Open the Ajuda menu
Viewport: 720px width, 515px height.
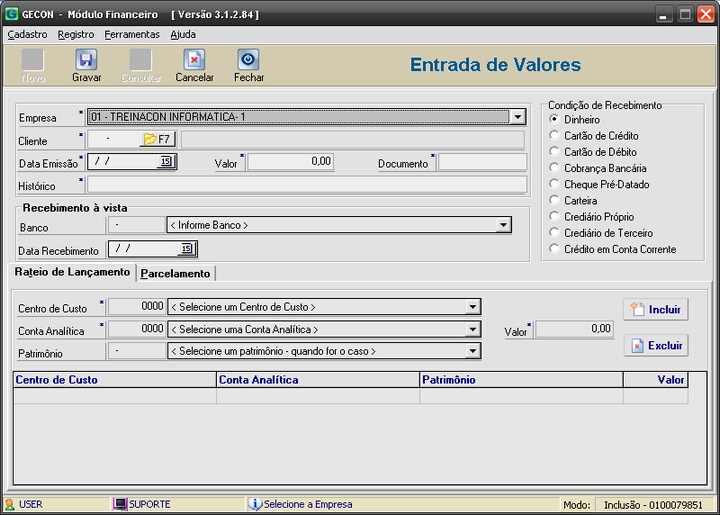tap(183, 34)
